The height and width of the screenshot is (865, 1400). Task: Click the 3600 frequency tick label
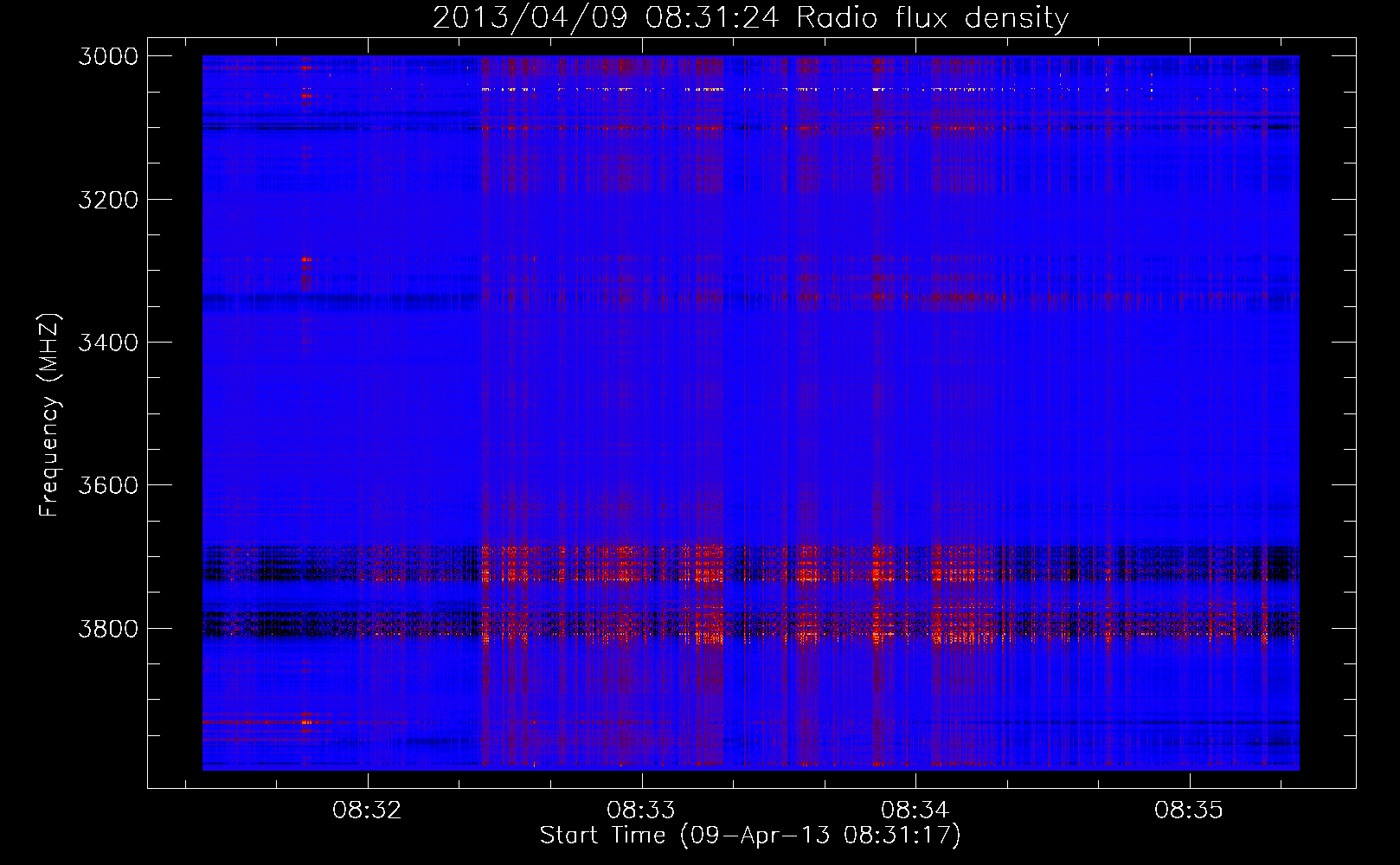[x=108, y=485]
